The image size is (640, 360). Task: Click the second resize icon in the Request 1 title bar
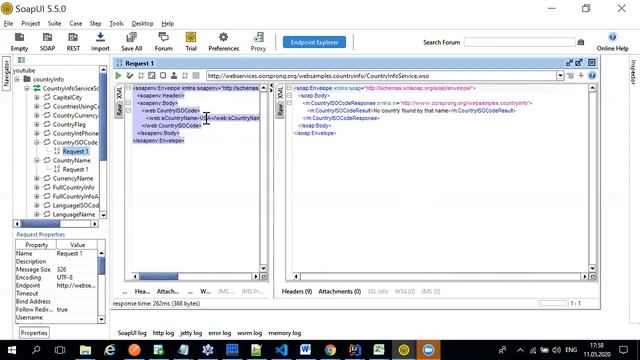(579, 62)
